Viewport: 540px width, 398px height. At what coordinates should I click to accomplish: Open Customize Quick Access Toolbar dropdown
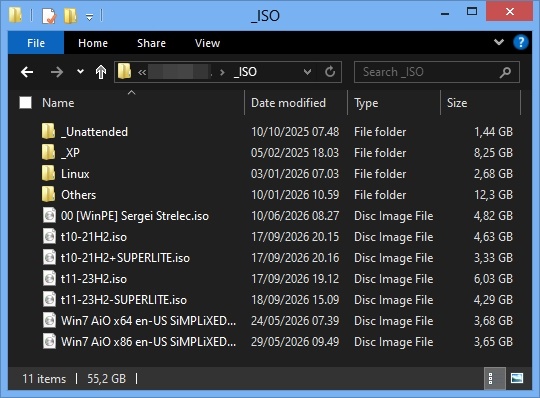coord(89,17)
